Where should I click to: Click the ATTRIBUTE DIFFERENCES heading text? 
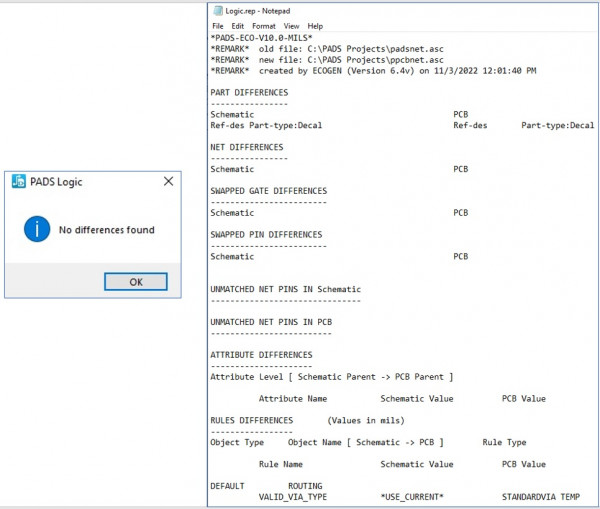tap(261, 355)
